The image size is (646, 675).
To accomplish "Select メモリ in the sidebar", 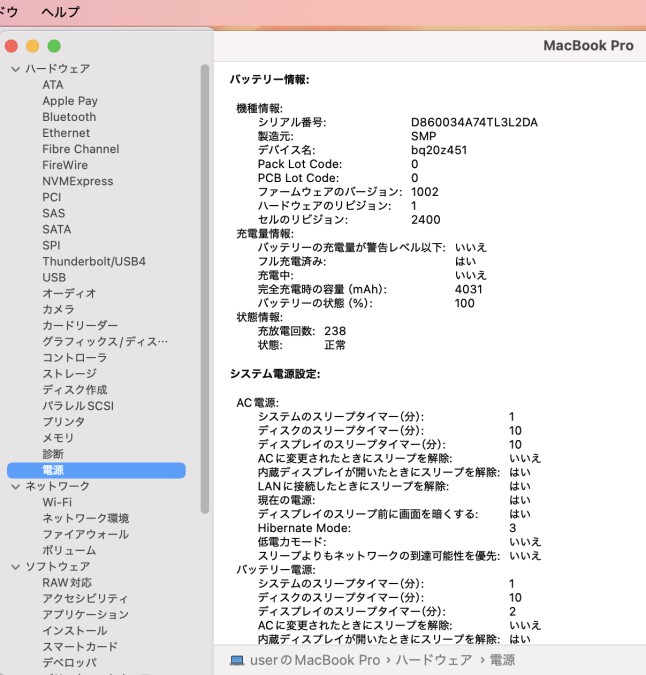I will click(59, 438).
